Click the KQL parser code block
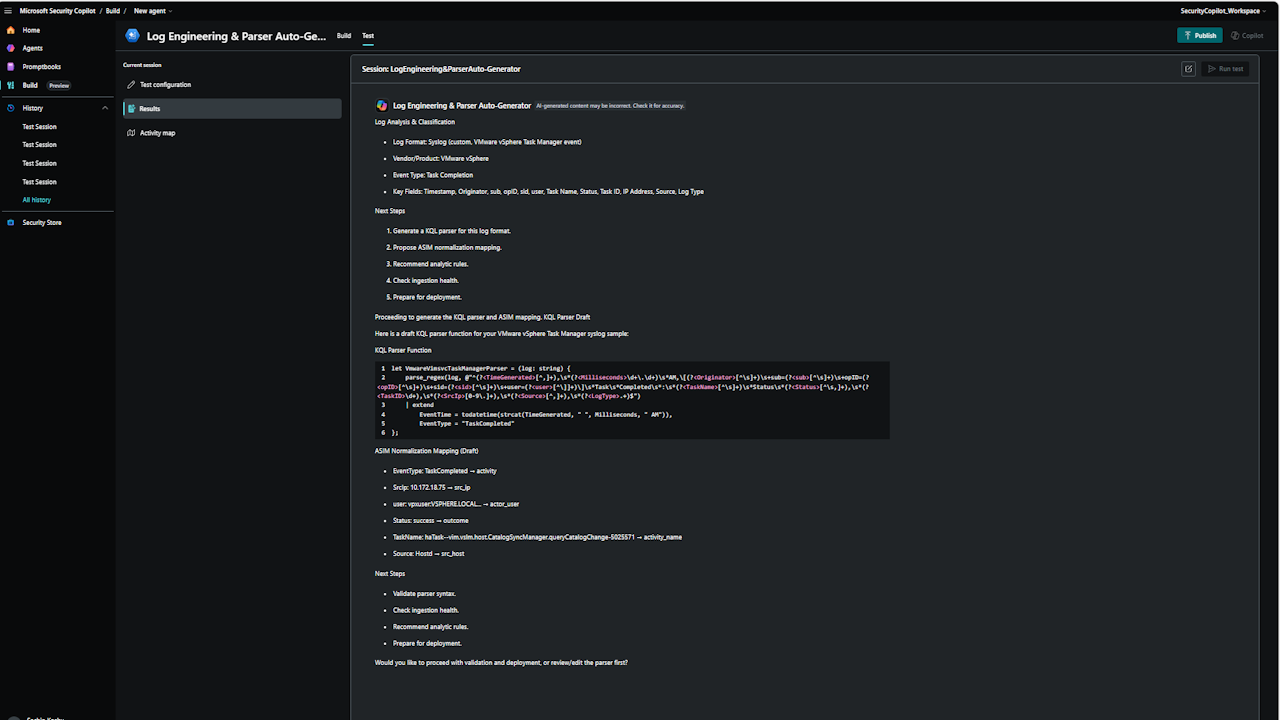 click(x=632, y=400)
